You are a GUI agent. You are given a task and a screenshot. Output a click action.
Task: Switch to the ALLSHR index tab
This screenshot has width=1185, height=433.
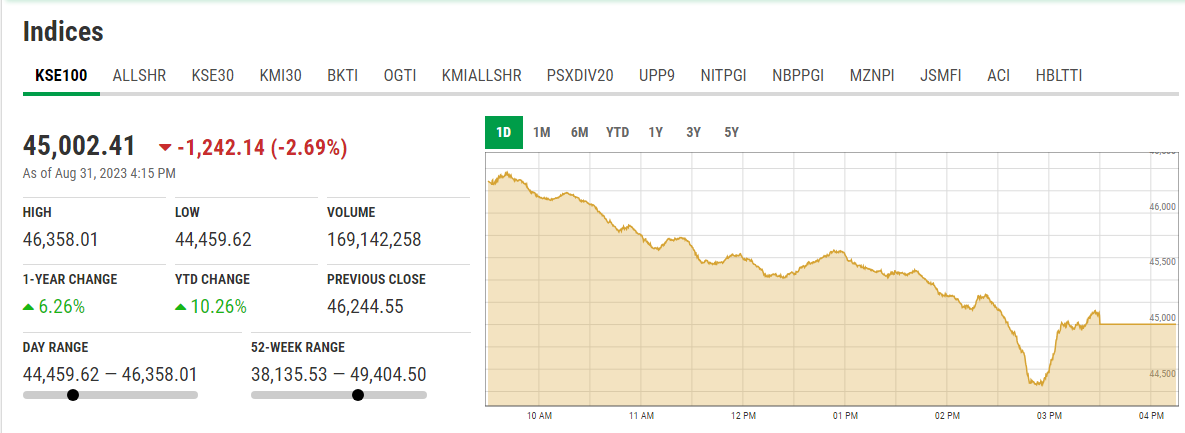click(139, 76)
